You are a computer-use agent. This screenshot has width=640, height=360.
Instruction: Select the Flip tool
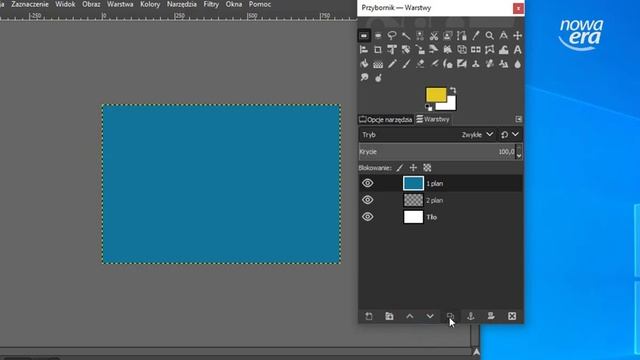click(476, 50)
